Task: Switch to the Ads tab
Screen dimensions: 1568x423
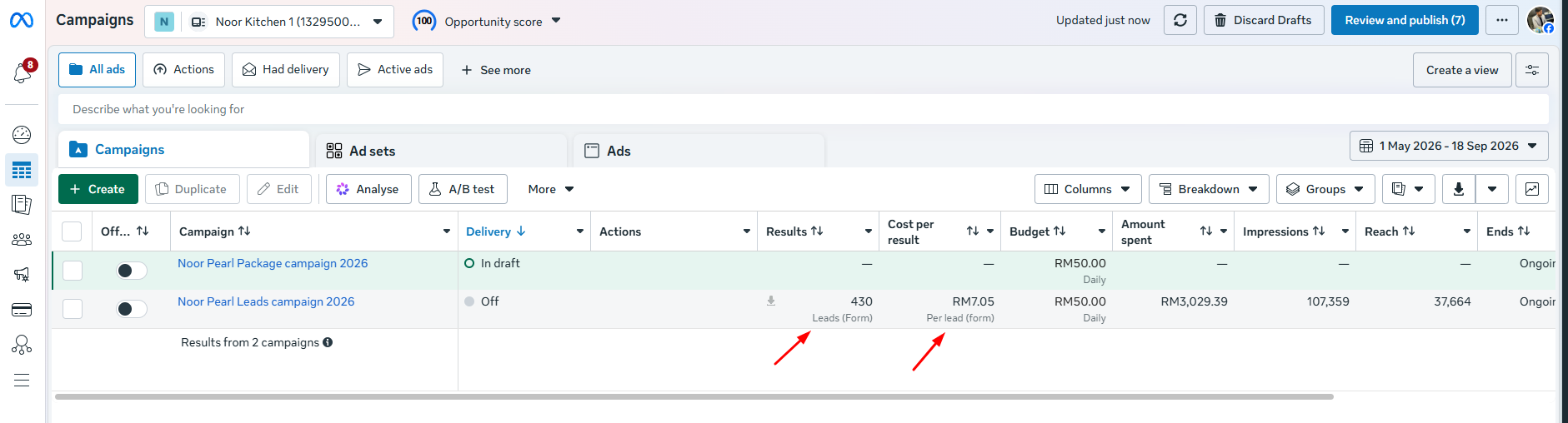Action: tap(699, 151)
